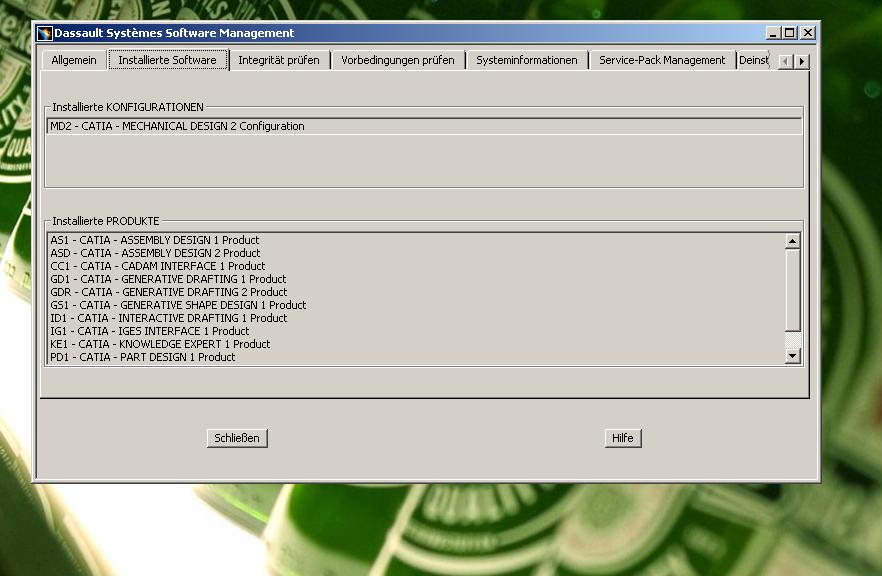Go to the Systeminformationen tab

coord(526,60)
